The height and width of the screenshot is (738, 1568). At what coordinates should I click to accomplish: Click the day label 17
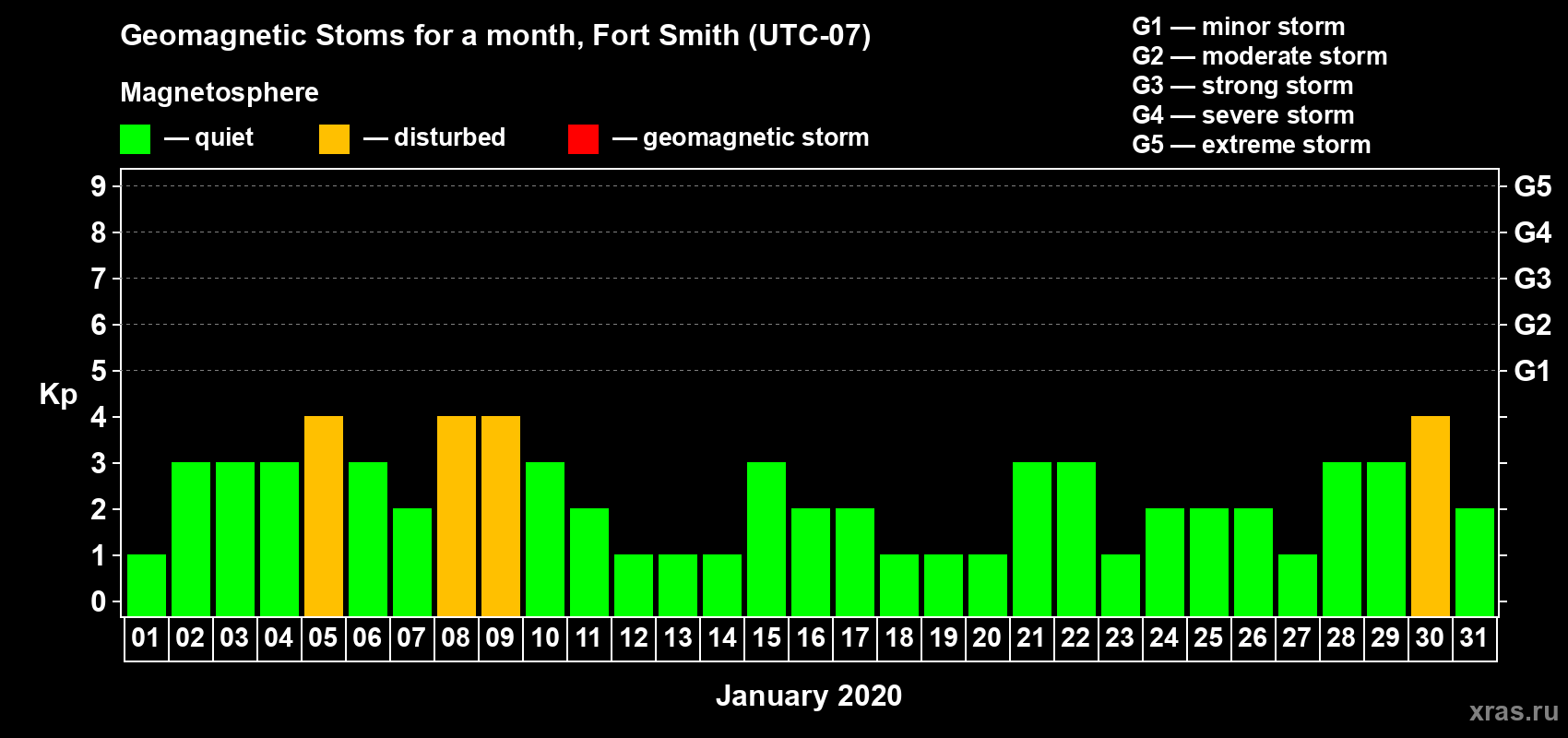coord(855,638)
